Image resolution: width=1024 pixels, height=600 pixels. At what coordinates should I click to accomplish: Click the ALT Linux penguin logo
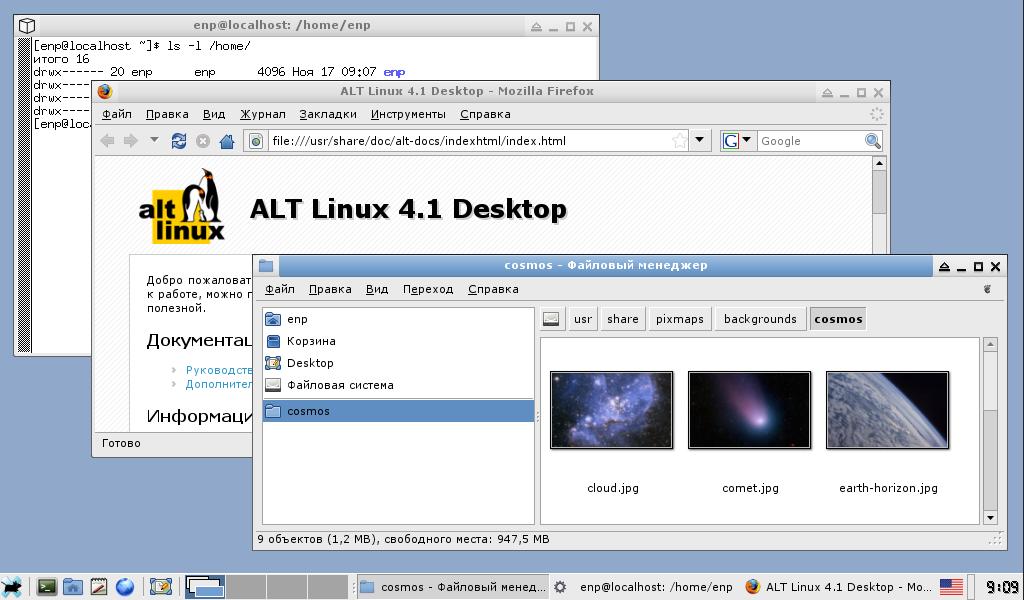[182, 206]
